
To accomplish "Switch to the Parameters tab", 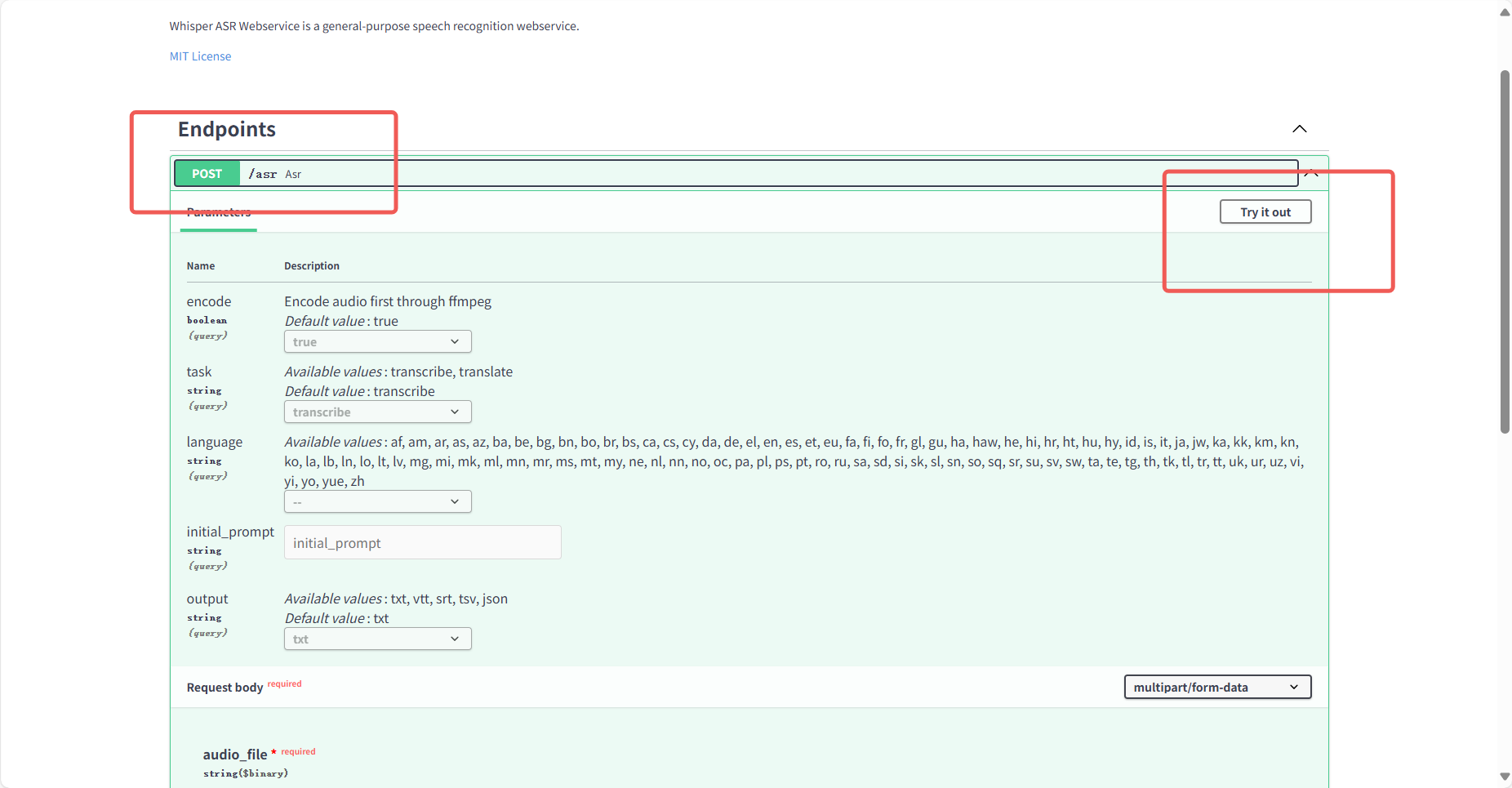I will click(x=218, y=213).
